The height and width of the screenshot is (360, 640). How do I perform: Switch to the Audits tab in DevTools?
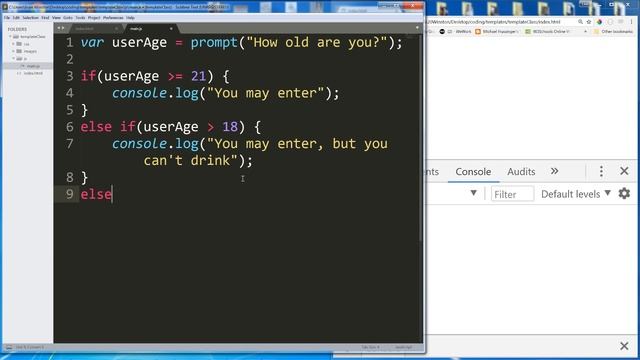(x=521, y=172)
